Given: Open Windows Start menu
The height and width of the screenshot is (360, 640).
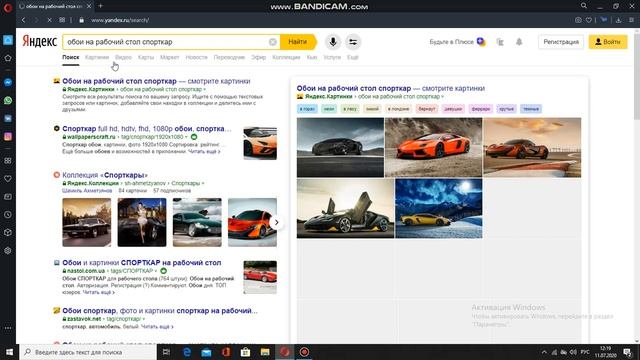Looking at the screenshot, I should point(9,352).
